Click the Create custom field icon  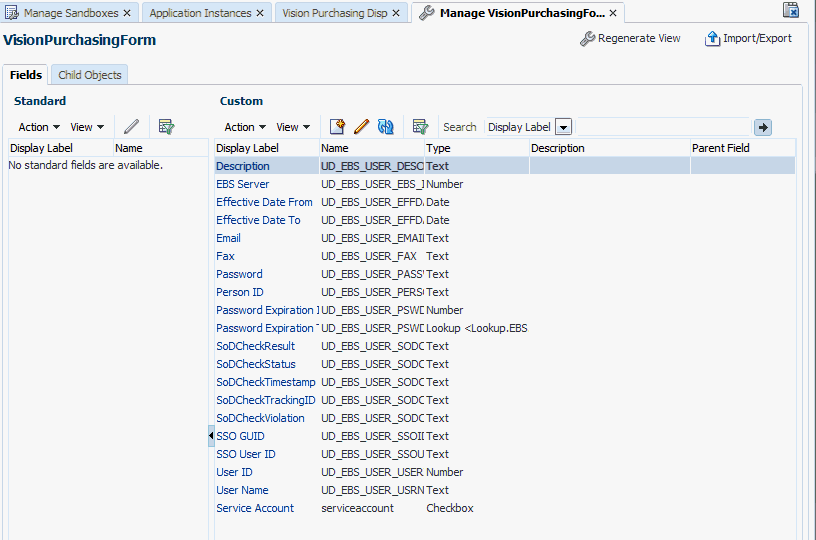coord(337,127)
